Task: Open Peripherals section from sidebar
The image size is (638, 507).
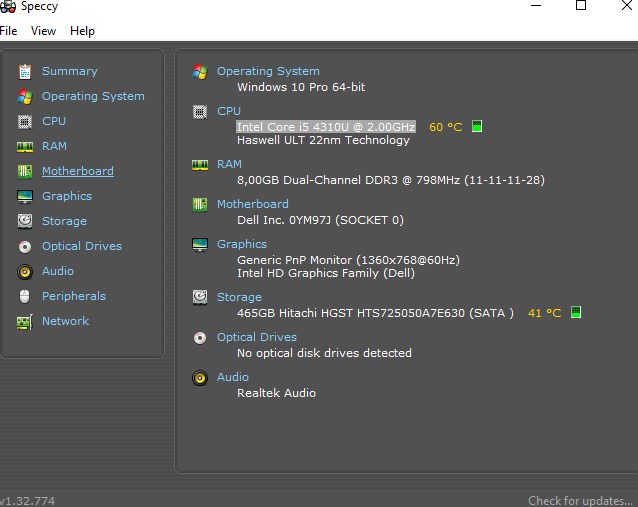Action: 74,296
